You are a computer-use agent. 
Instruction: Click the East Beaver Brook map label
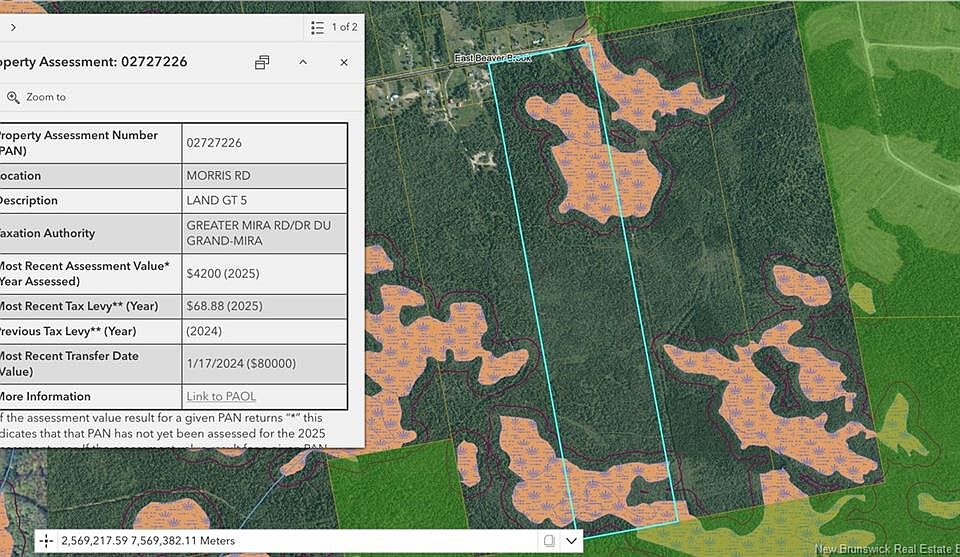[492, 58]
